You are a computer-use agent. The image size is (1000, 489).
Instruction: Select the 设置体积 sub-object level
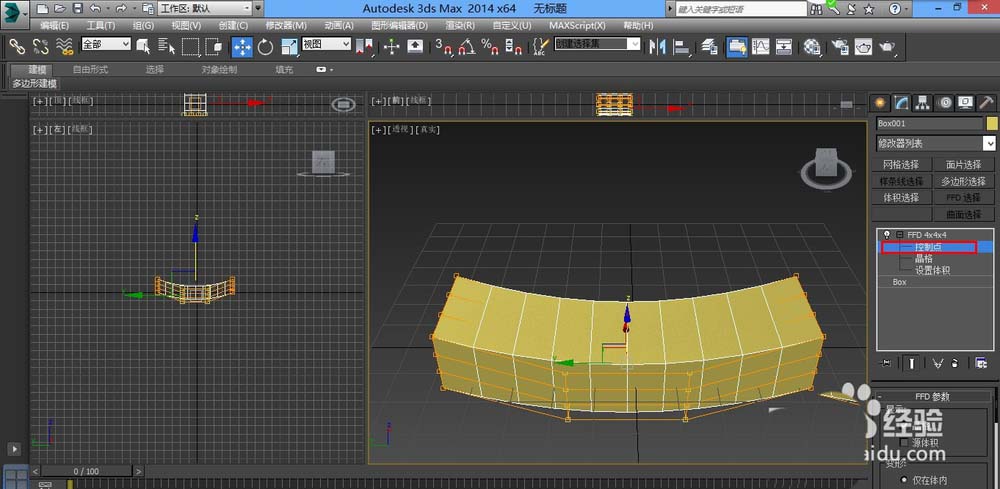[x=932, y=270]
